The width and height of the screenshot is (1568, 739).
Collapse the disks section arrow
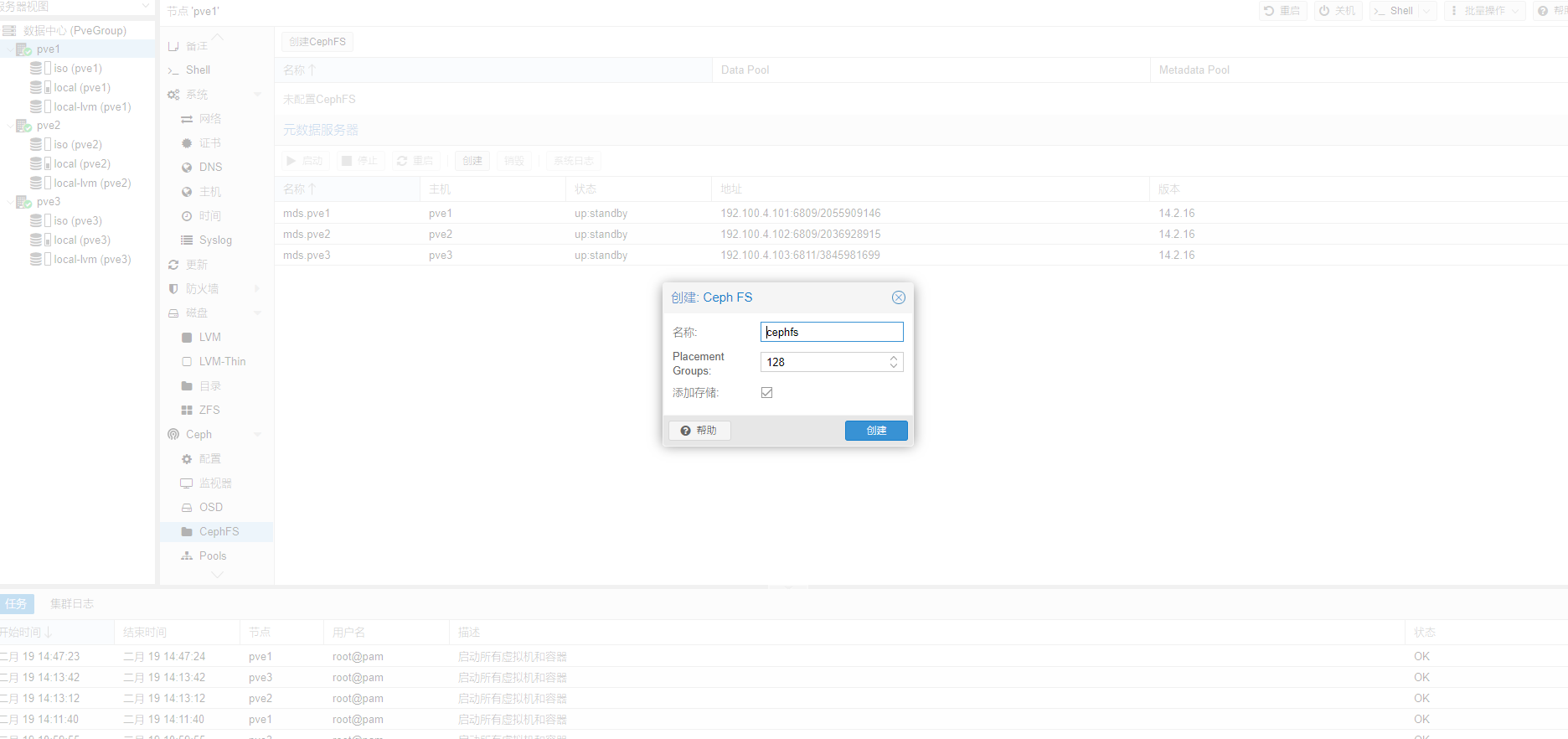pyautogui.click(x=257, y=313)
